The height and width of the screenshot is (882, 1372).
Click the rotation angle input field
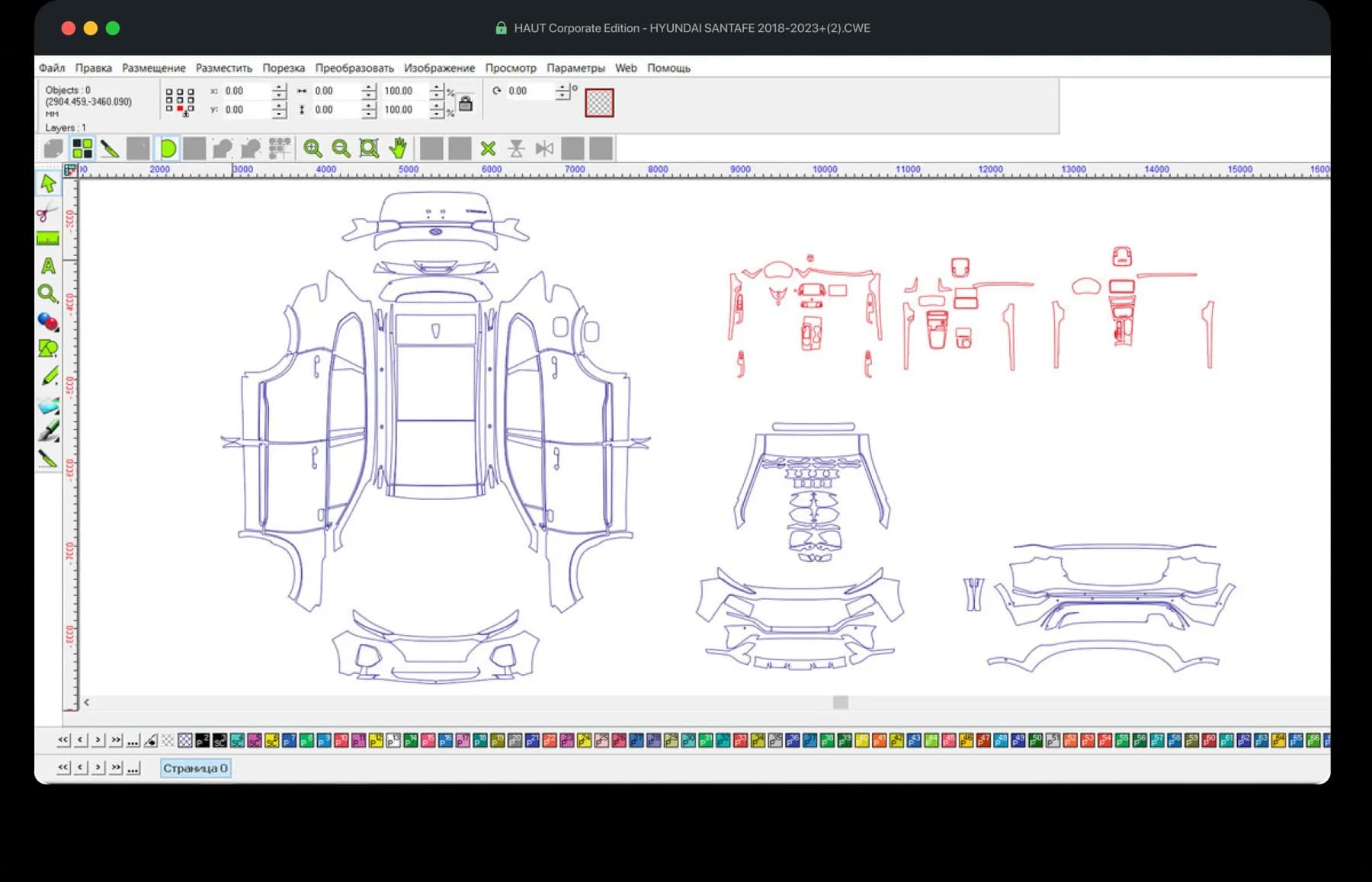(531, 91)
